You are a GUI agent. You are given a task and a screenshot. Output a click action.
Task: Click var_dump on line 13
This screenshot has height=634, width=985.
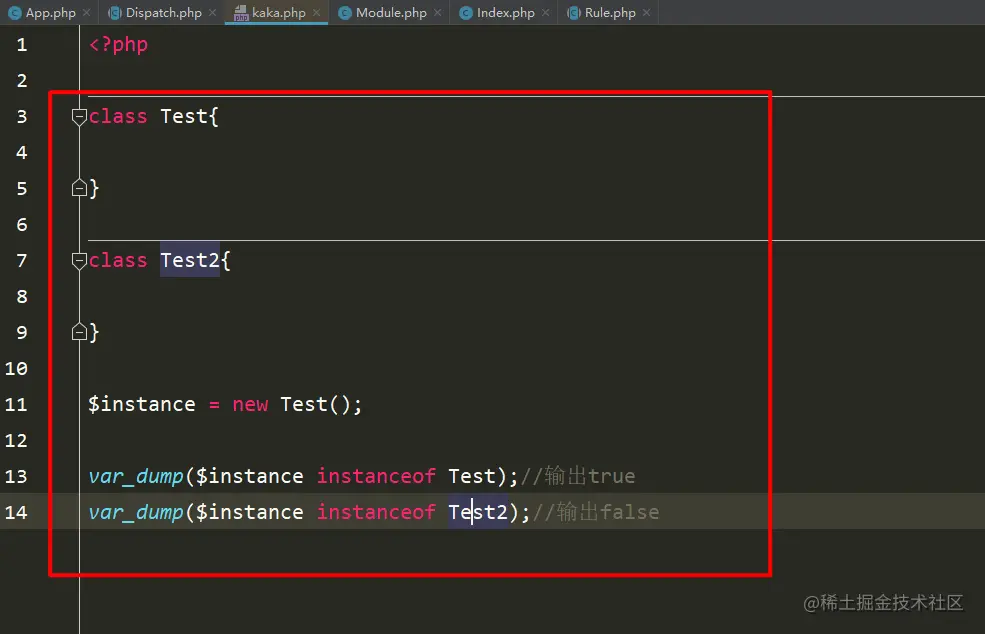click(x=136, y=476)
